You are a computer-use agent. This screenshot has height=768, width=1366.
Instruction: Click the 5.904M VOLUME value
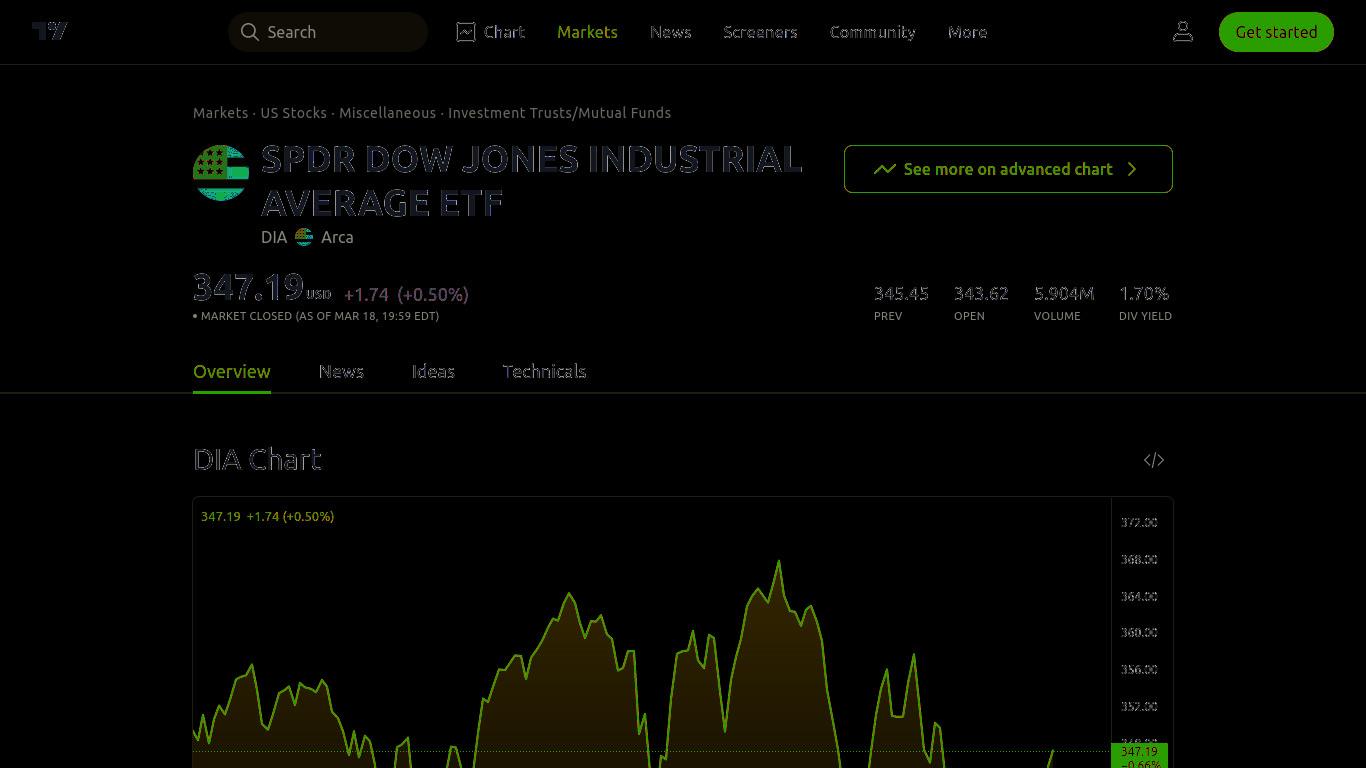coord(1064,293)
